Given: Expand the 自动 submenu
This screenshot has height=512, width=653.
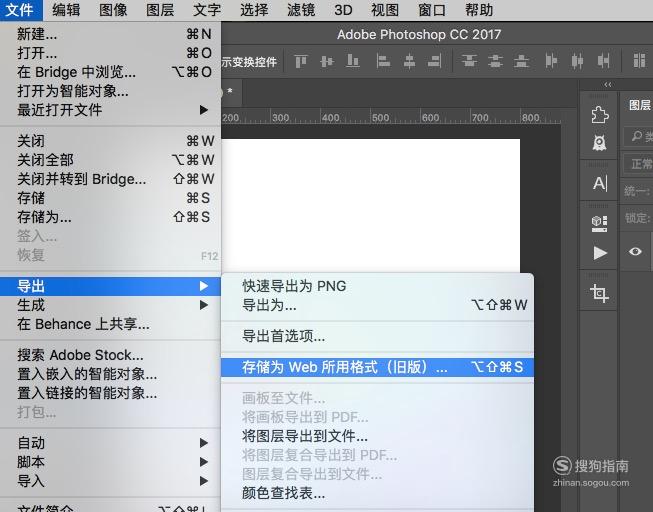Looking at the screenshot, I should (x=110, y=443).
